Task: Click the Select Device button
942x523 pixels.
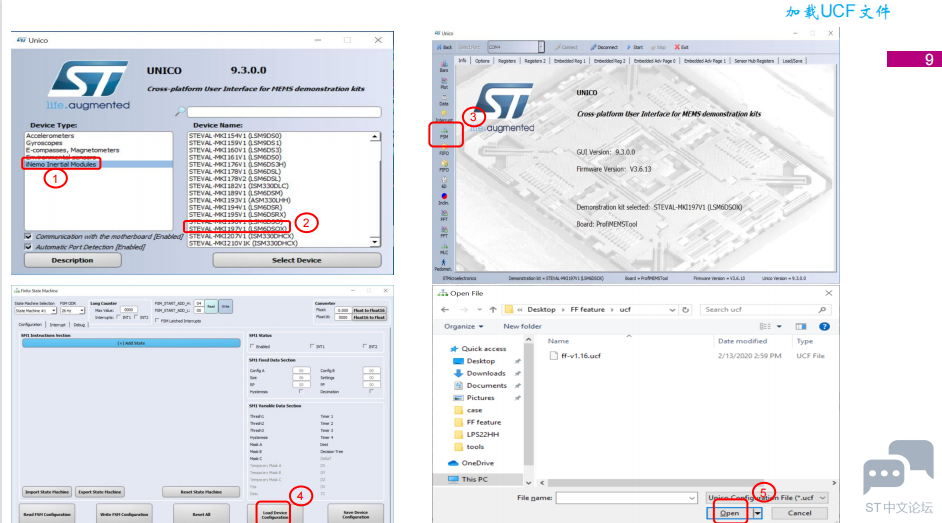Action: point(297,260)
